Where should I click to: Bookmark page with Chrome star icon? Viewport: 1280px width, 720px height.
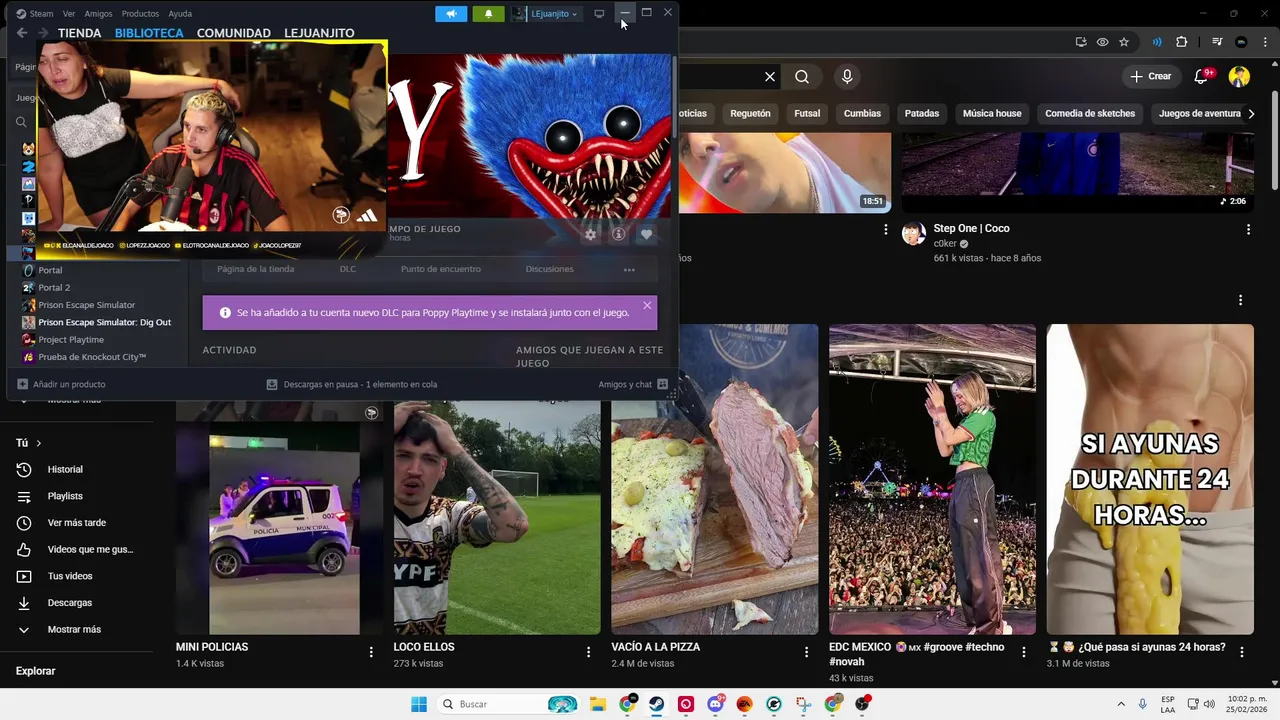(1124, 42)
